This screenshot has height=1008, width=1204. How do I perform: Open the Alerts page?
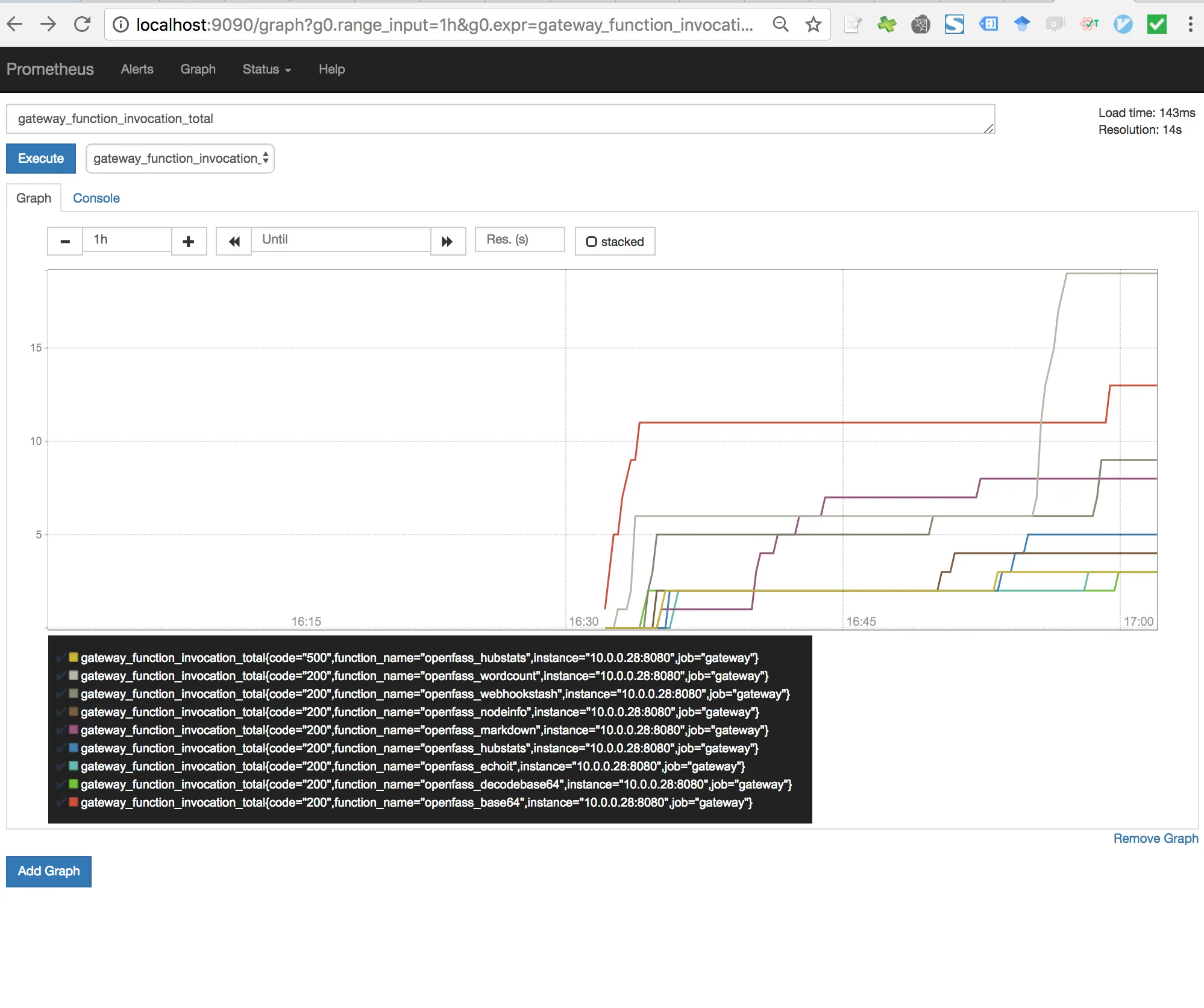click(x=137, y=69)
